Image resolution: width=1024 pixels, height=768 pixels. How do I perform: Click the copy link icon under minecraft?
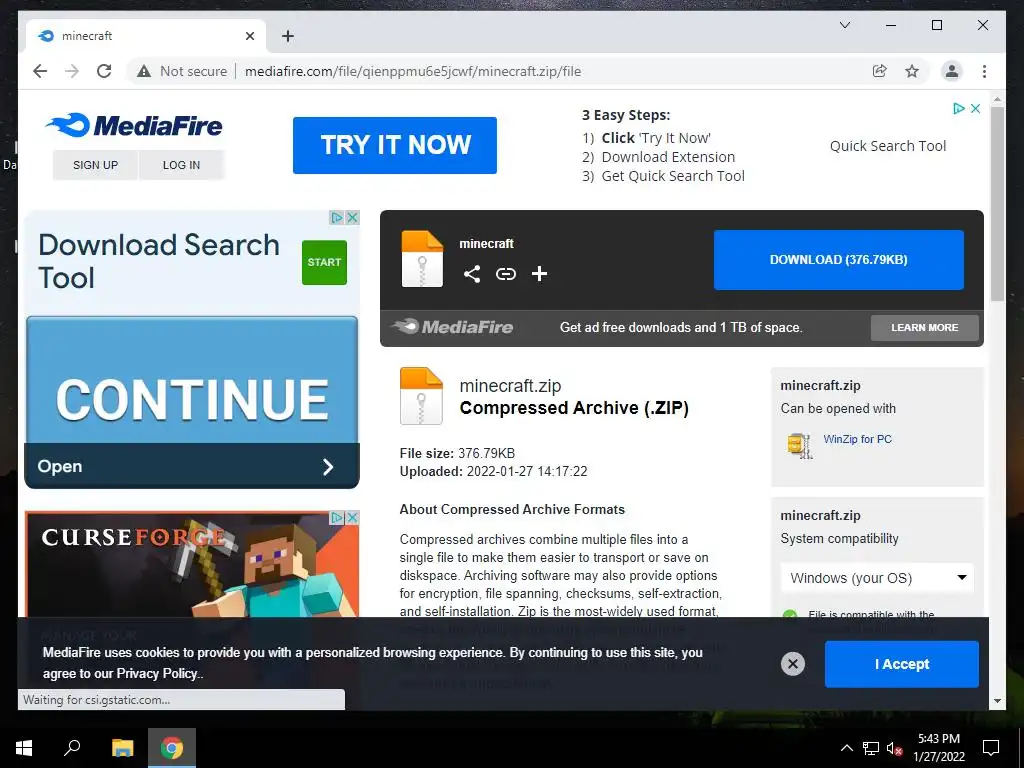[505, 274]
